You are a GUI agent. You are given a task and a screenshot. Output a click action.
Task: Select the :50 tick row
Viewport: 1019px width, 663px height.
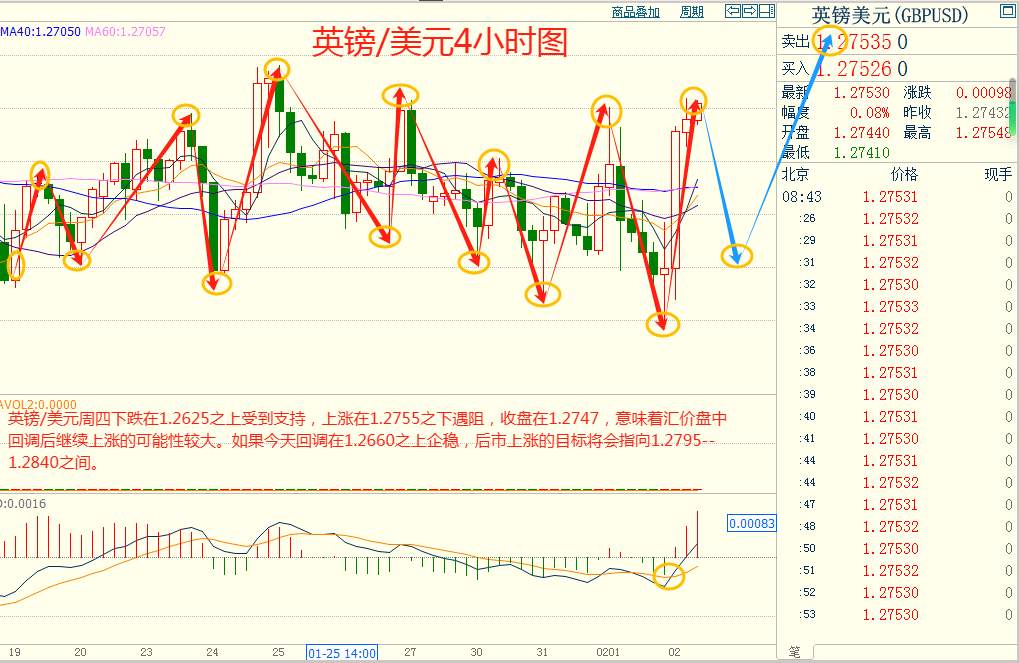(x=897, y=548)
